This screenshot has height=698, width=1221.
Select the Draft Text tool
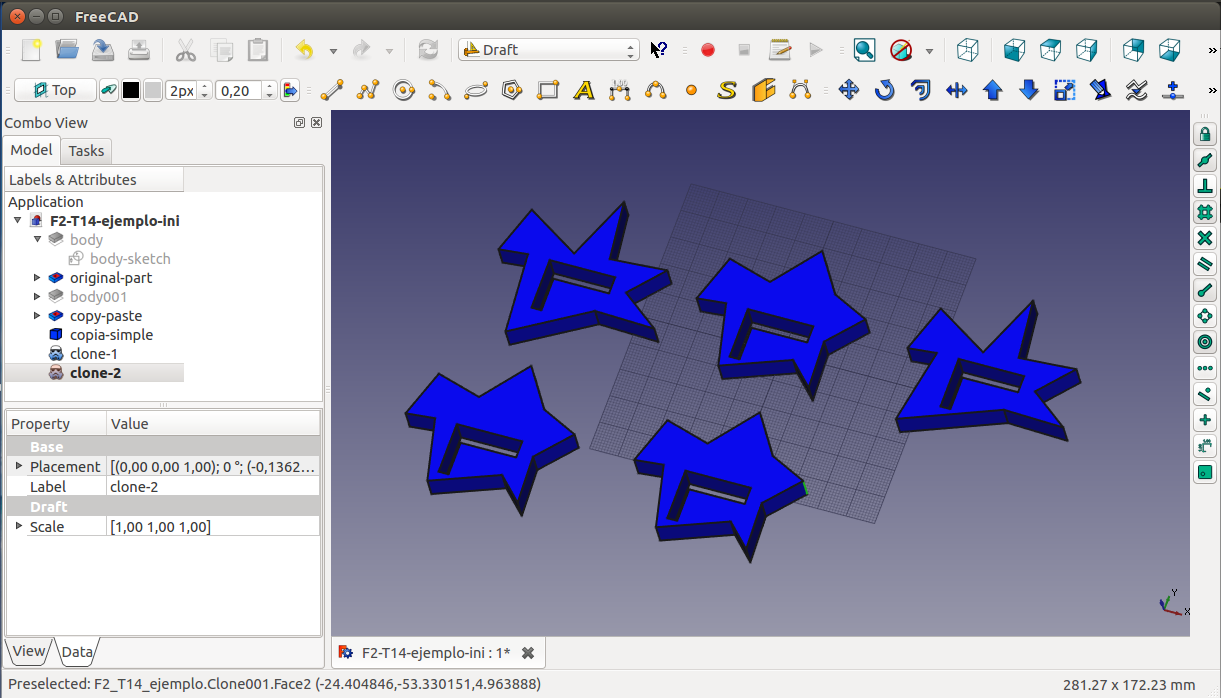coord(584,91)
